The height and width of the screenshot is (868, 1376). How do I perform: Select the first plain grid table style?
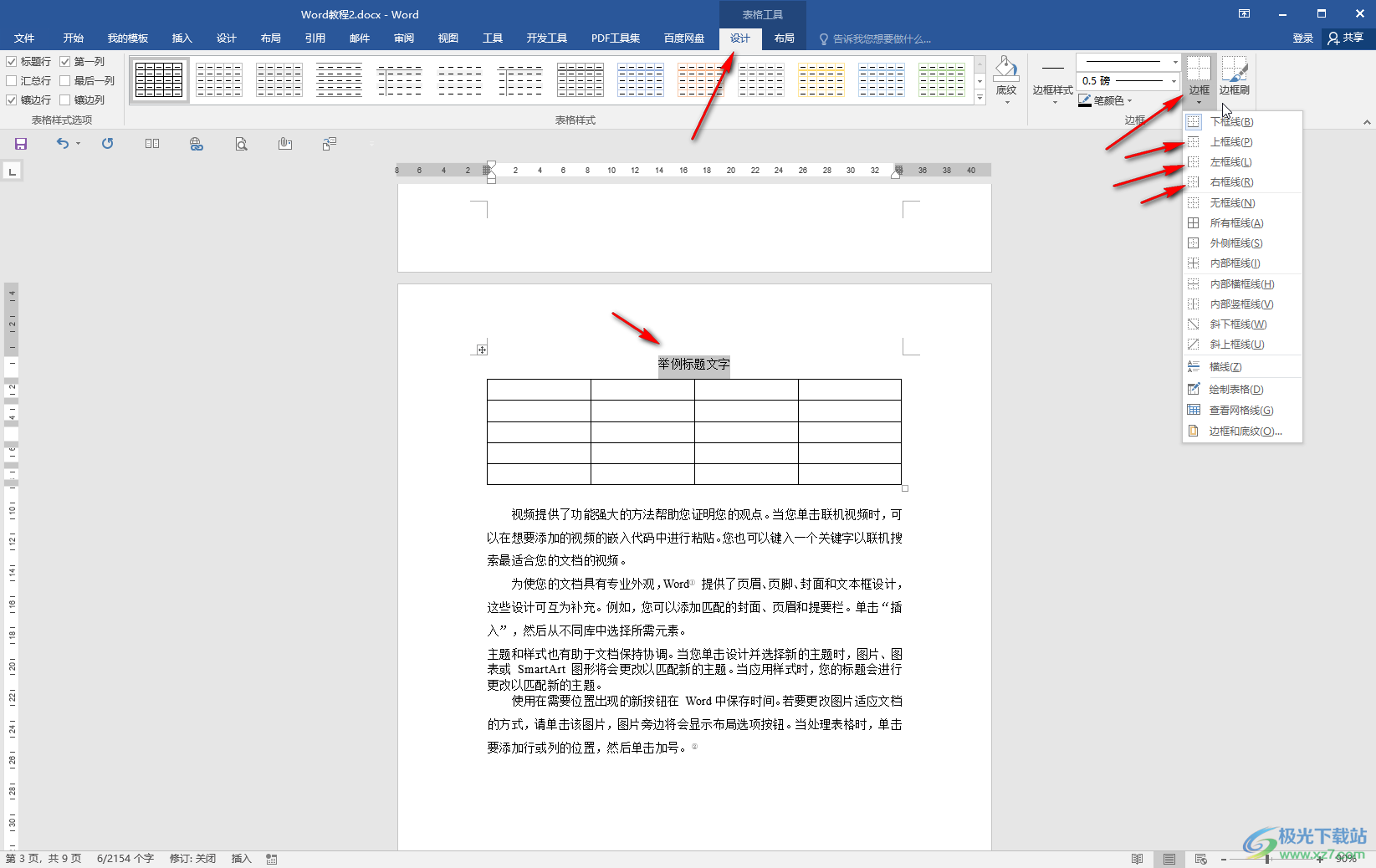[159, 80]
